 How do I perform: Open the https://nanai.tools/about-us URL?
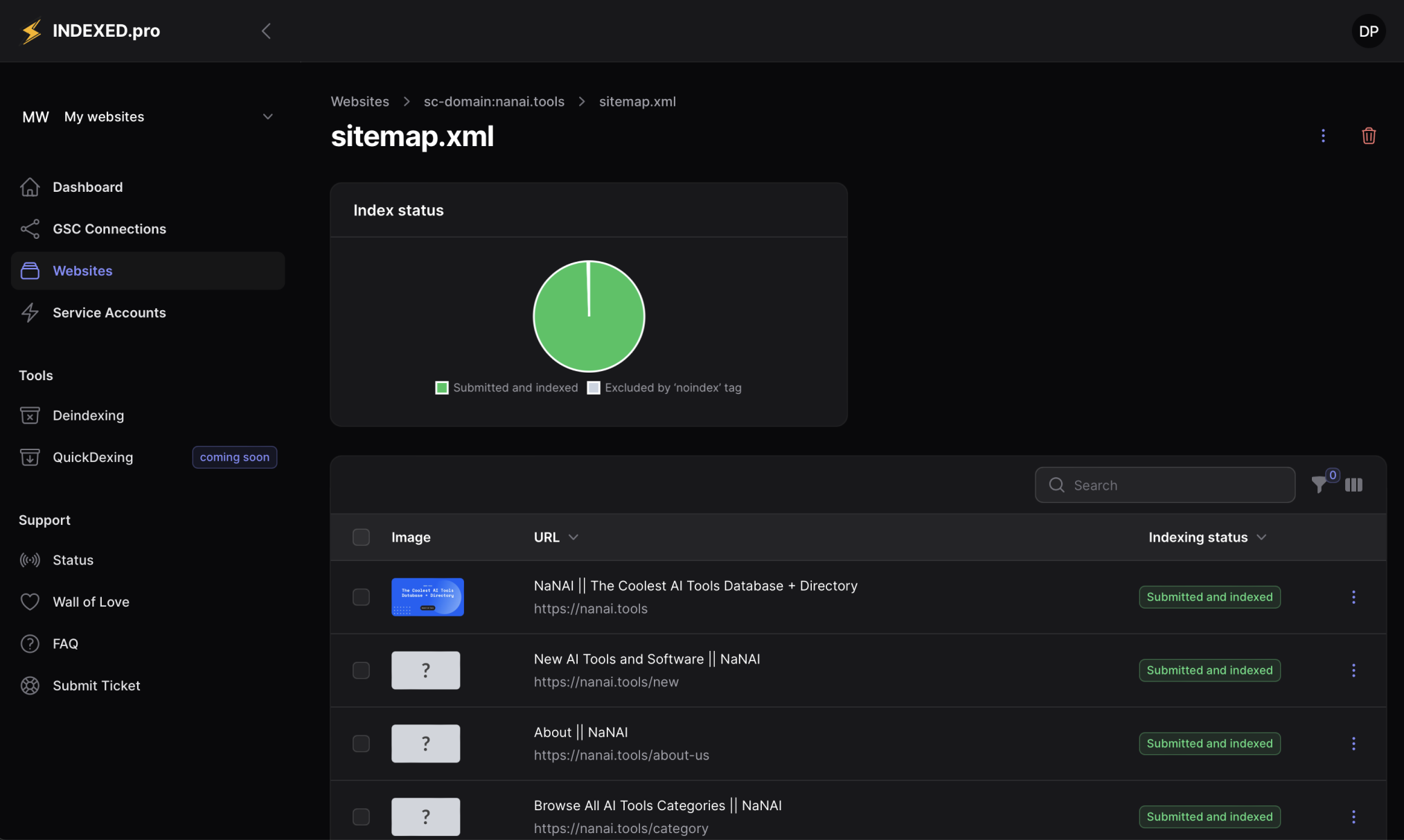coord(621,756)
